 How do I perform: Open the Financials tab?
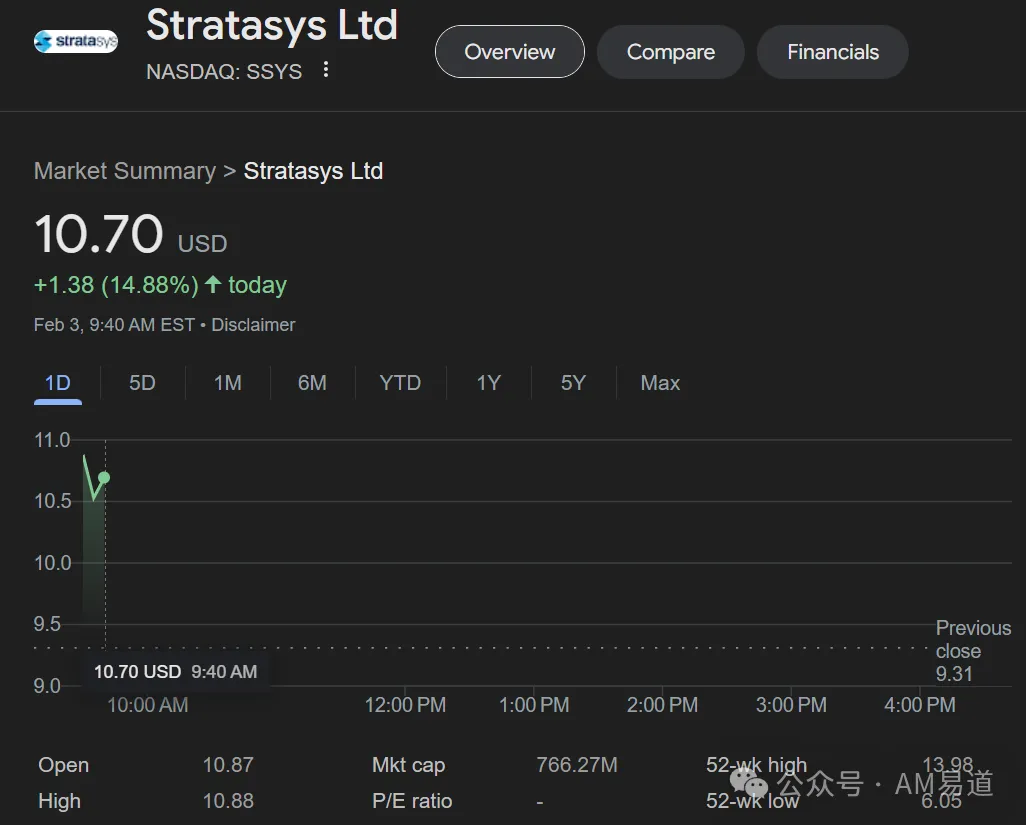click(833, 52)
